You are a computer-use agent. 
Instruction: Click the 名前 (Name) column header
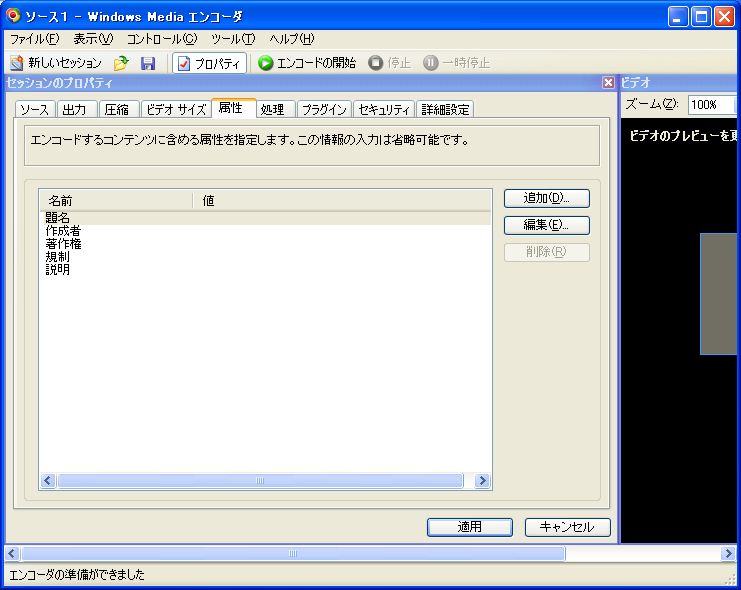(x=115, y=201)
